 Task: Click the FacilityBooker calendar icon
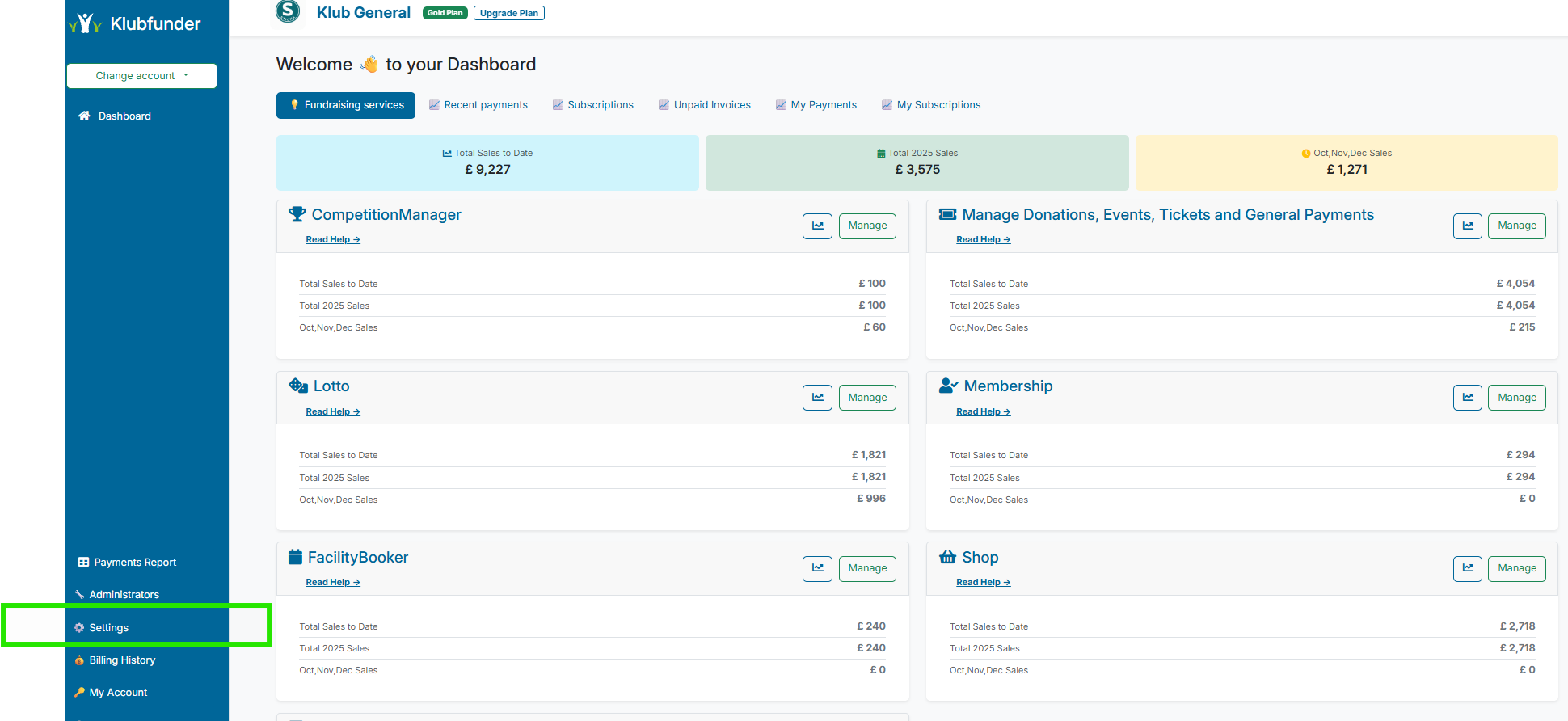pyautogui.click(x=295, y=557)
